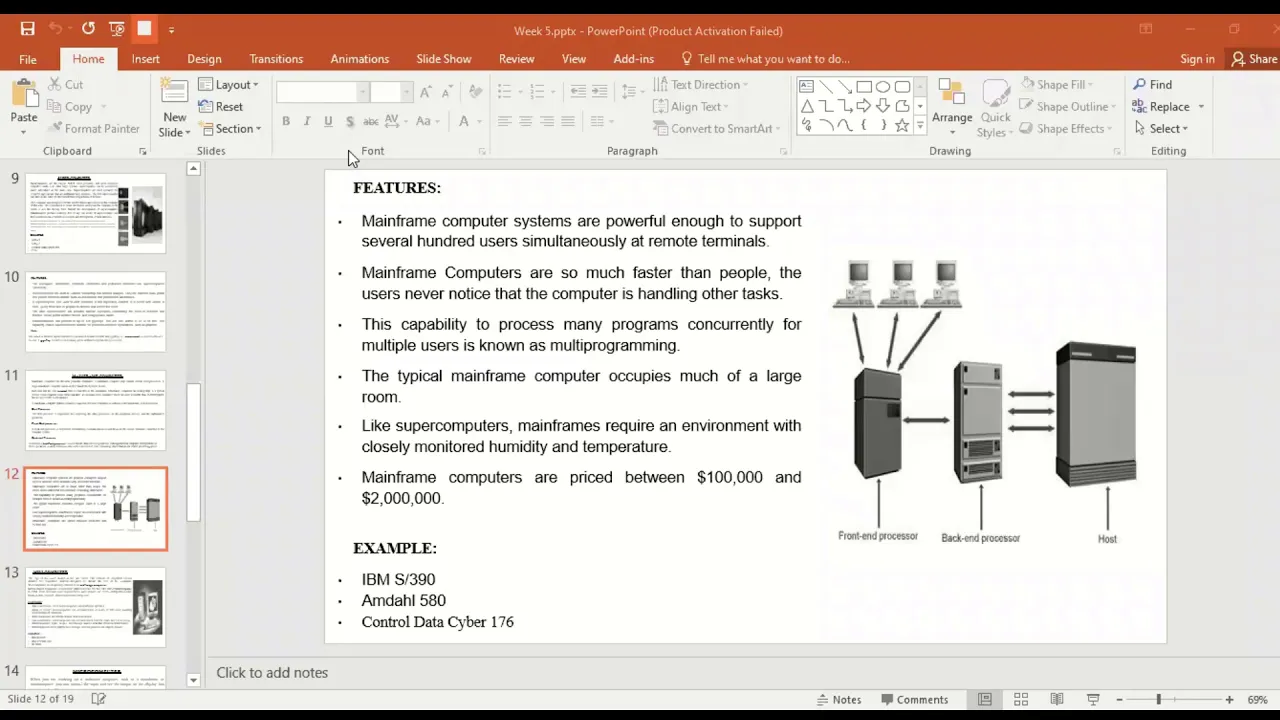1280x720 pixels.
Task: Click the Replace button
Action: (1168, 107)
